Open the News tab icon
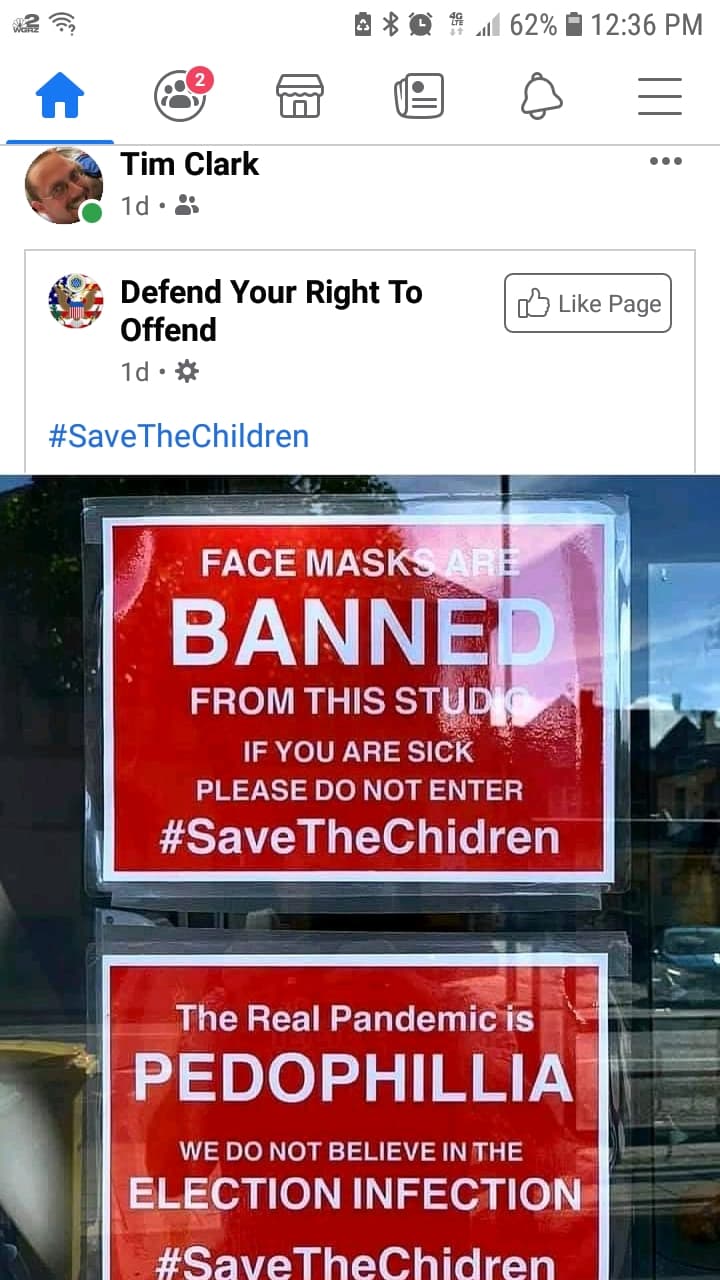 (x=419, y=97)
